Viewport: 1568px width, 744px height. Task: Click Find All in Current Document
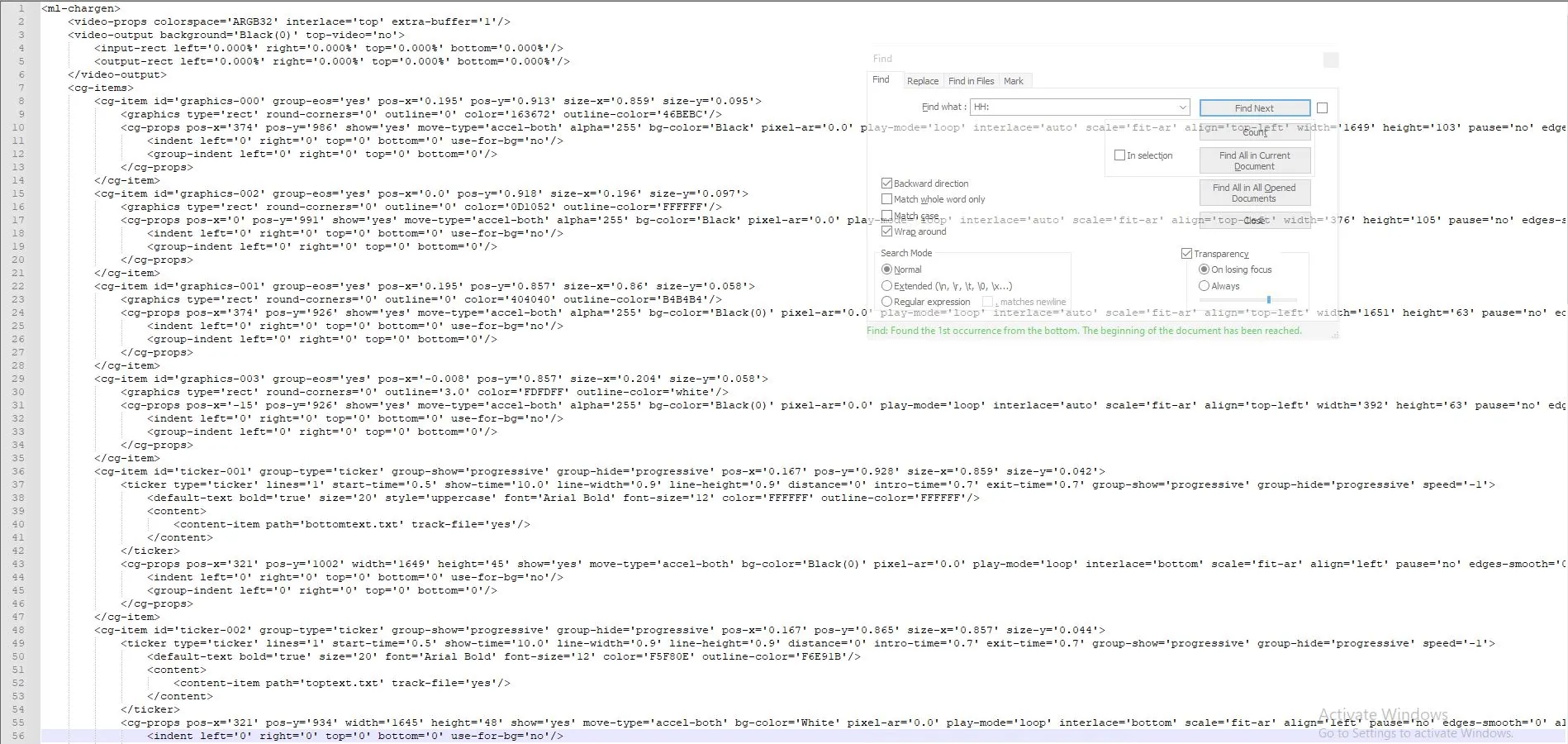(1254, 160)
